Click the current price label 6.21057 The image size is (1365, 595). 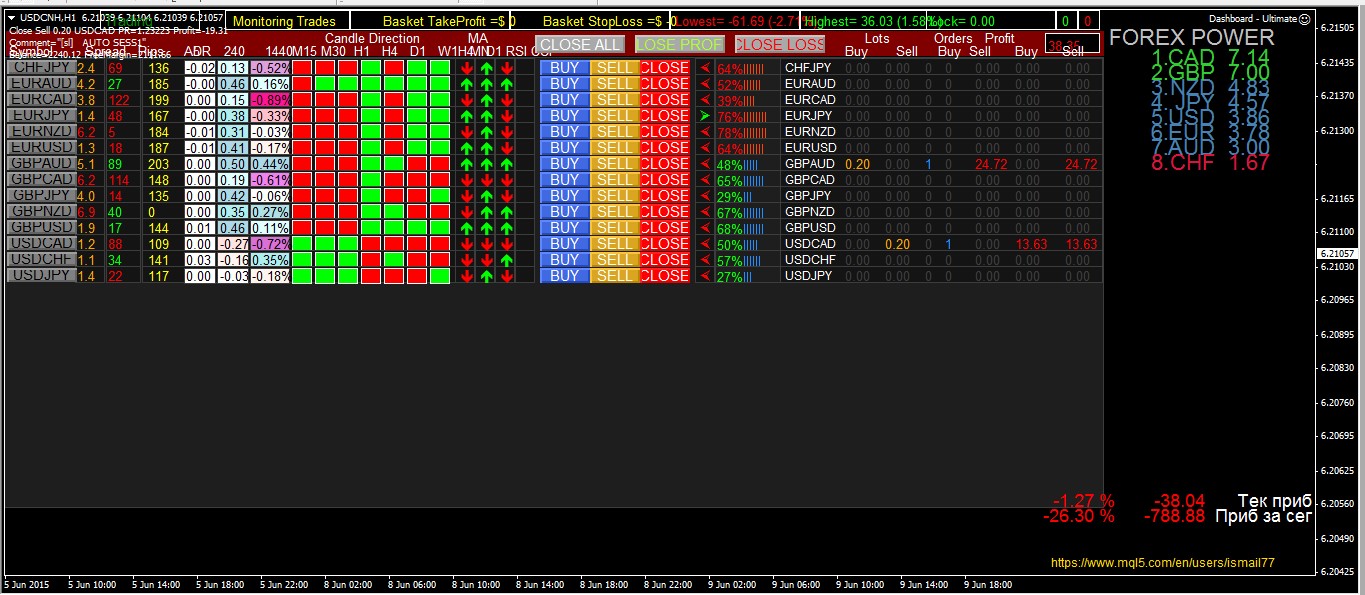(1340, 253)
